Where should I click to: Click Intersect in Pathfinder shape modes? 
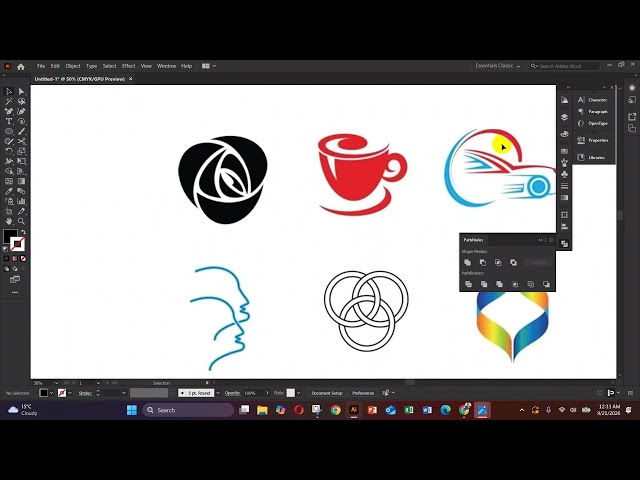[498, 262]
